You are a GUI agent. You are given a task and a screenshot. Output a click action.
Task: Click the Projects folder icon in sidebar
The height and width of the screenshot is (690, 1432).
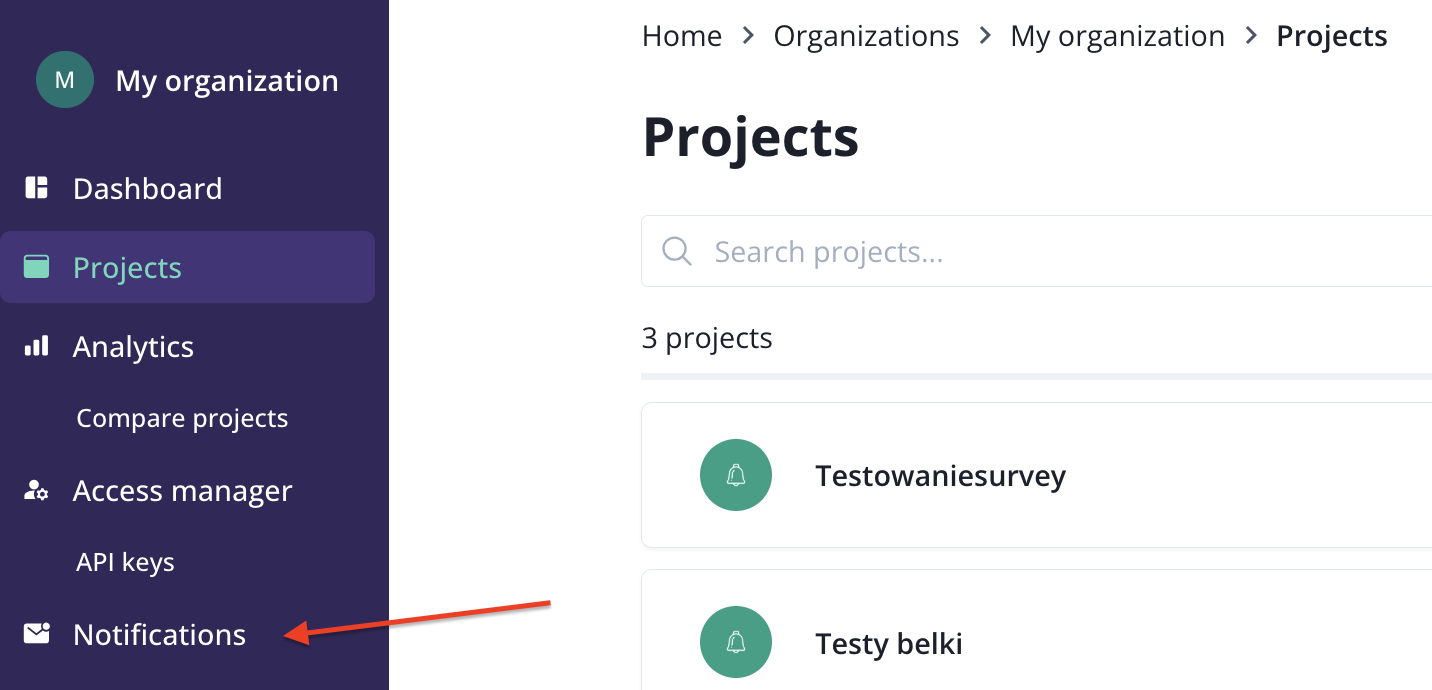coord(37,267)
